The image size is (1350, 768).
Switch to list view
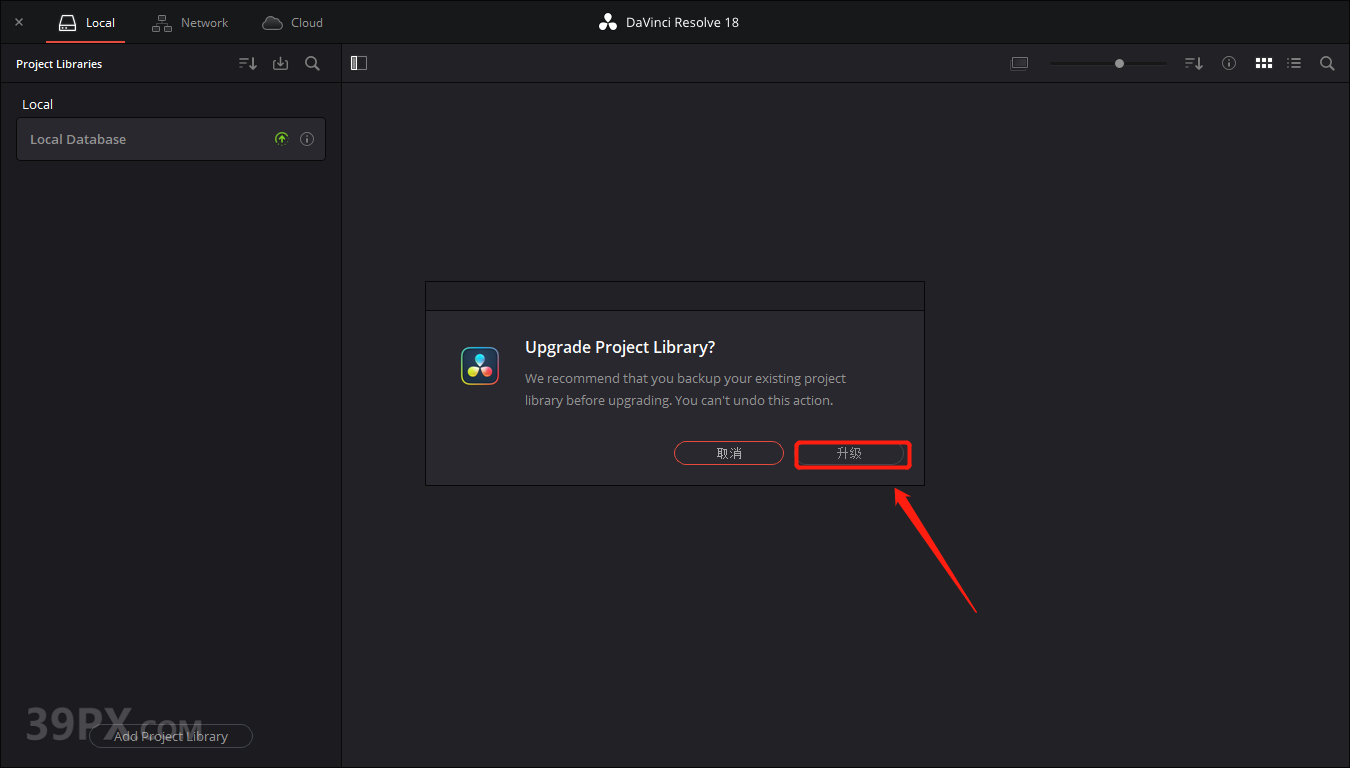(1294, 63)
